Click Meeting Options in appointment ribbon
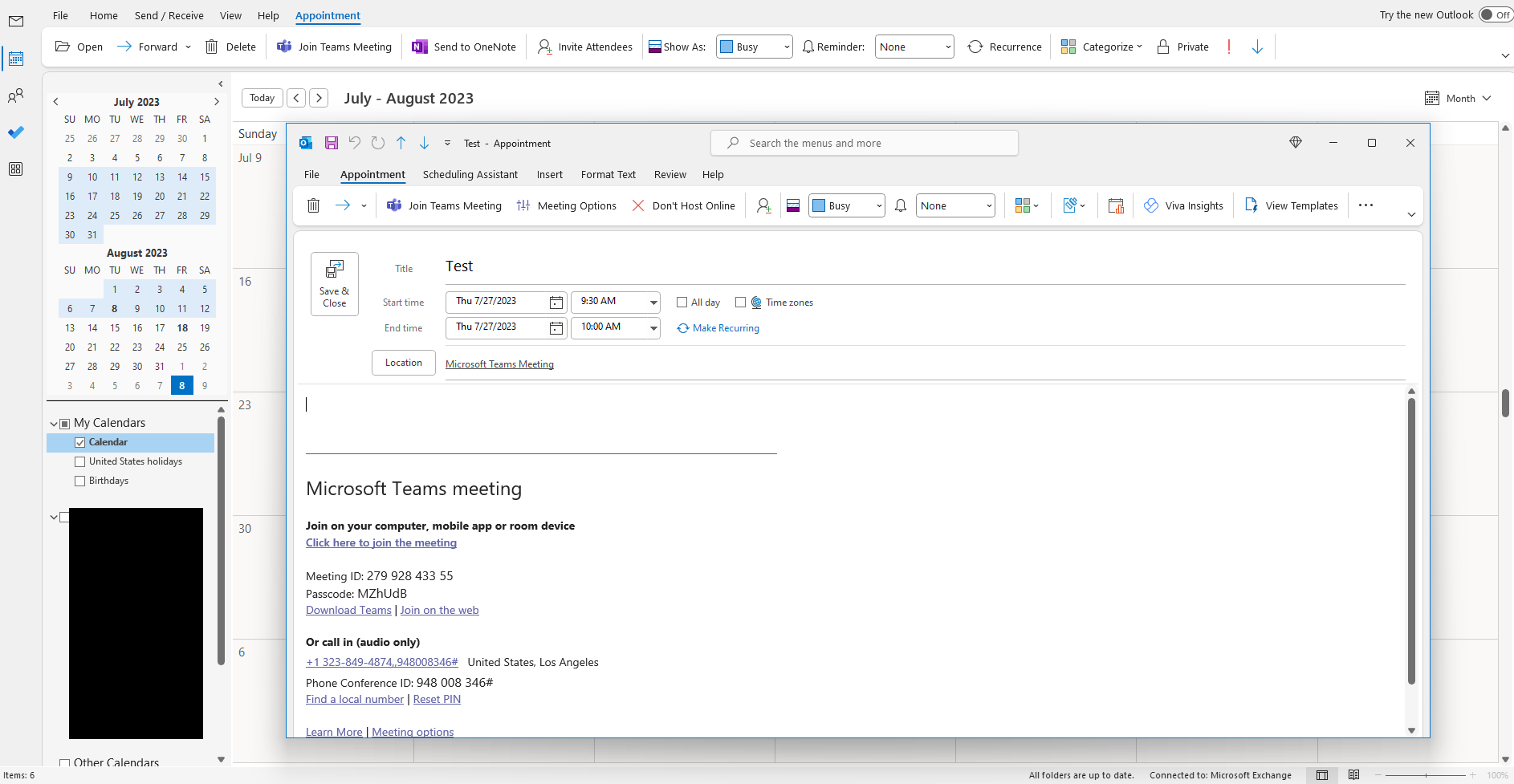 pos(567,205)
